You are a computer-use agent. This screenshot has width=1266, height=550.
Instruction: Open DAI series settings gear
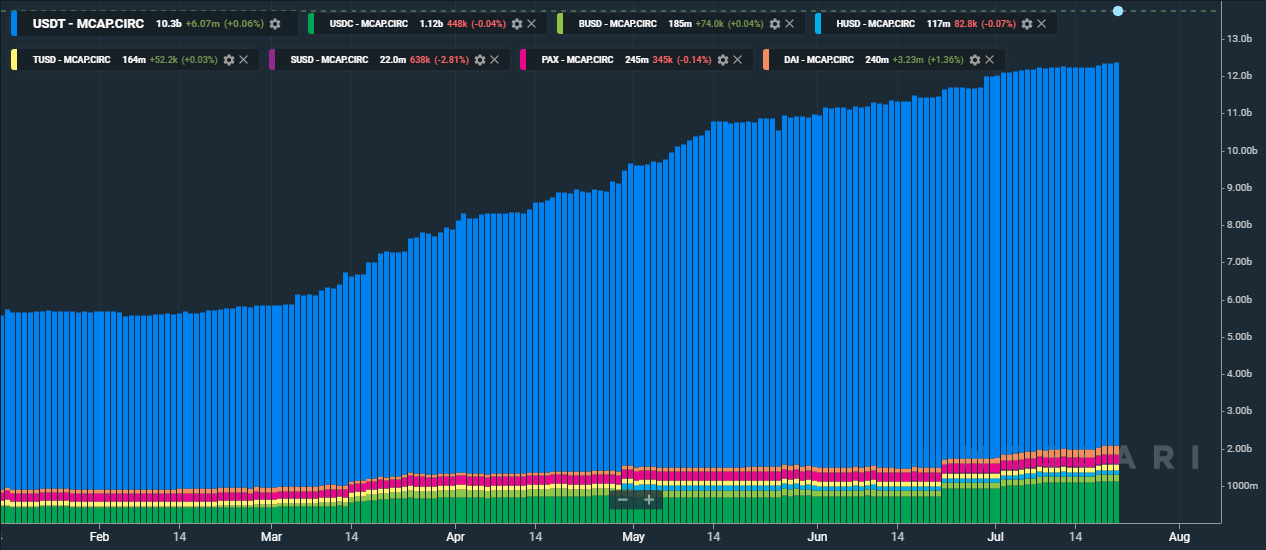(x=977, y=60)
